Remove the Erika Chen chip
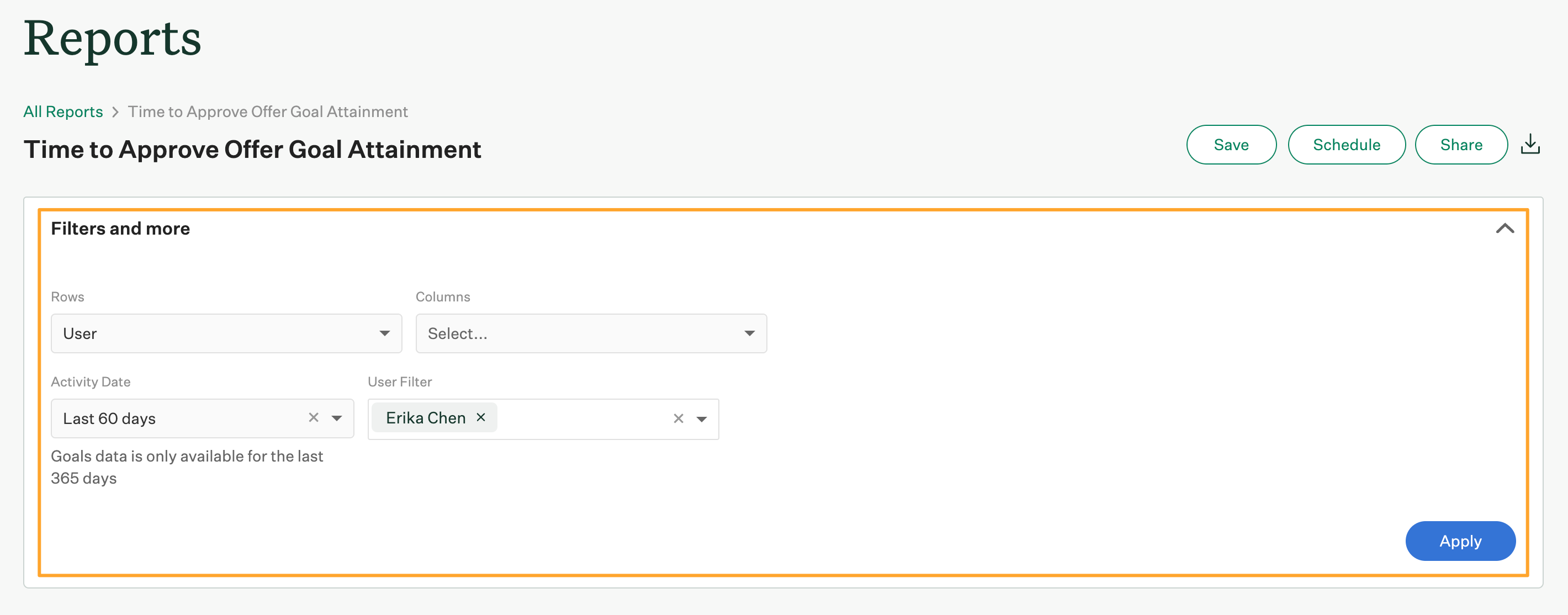This screenshot has height=615, width=1568. (x=481, y=418)
